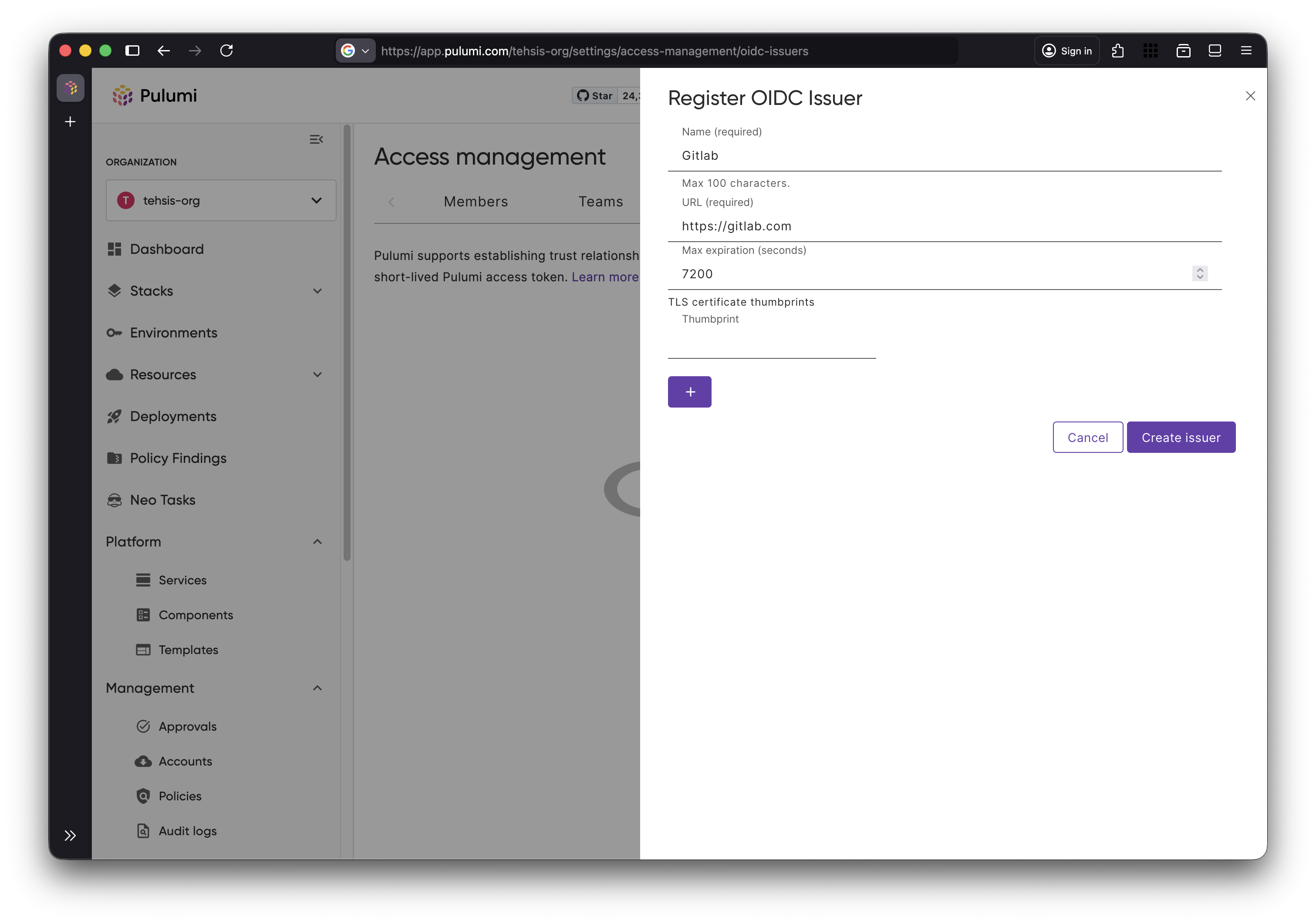Select Neo Tasks in the sidebar
The height and width of the screenshot is (924, 1316).
(162, 500)
